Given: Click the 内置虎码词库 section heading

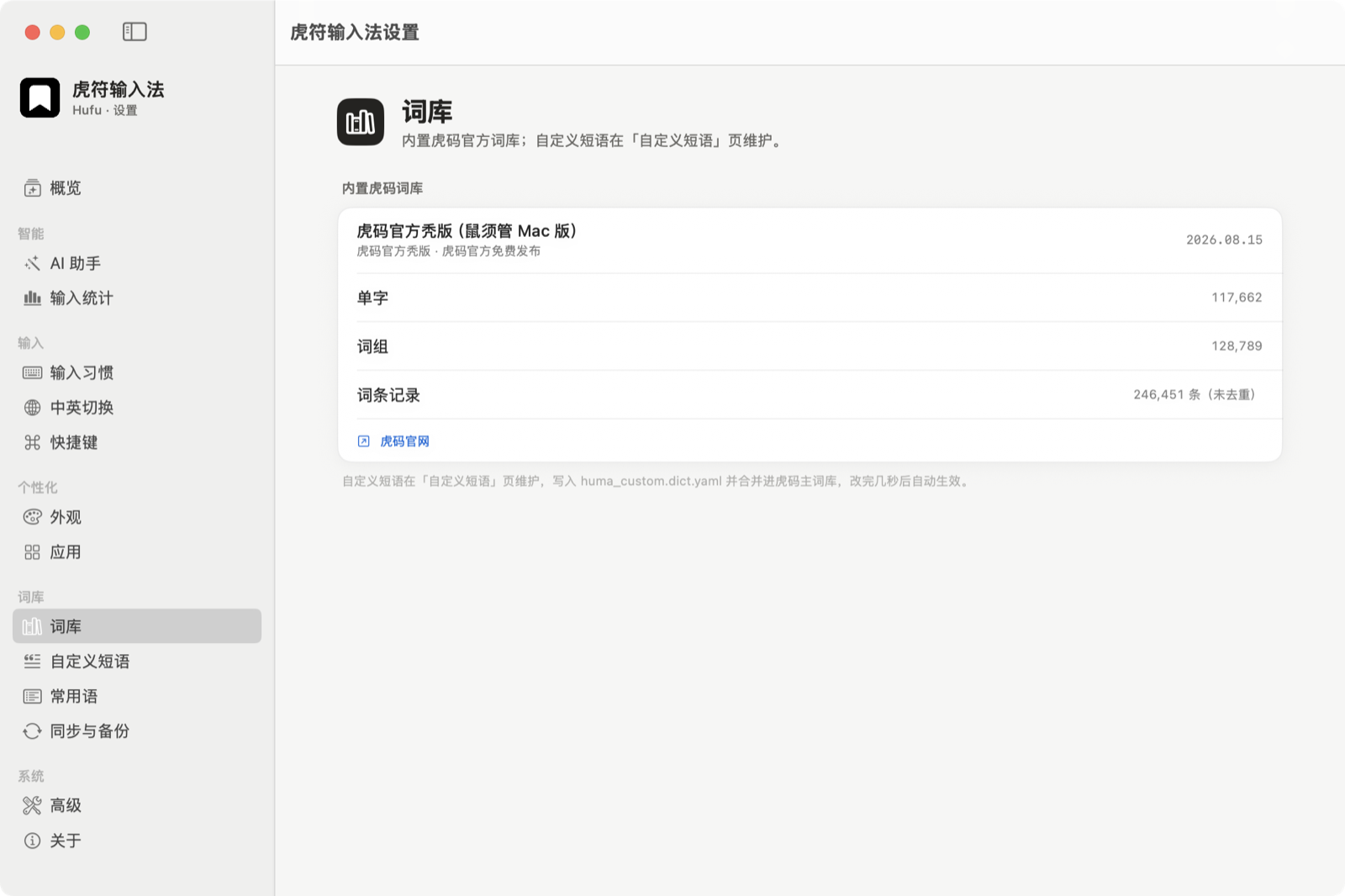Looking at the screenshot, I should 382,188.
